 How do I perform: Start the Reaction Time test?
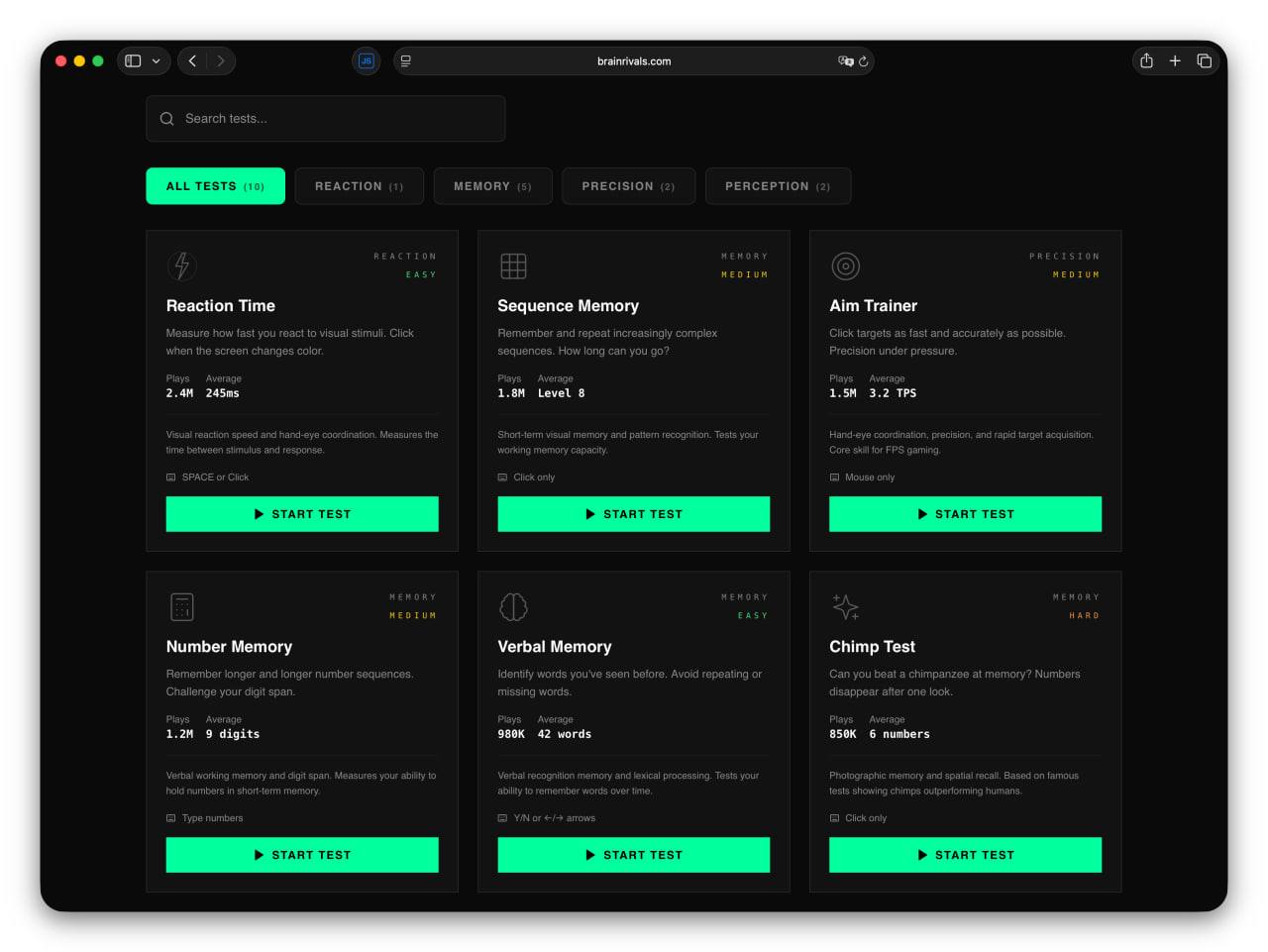coord(302,514)
